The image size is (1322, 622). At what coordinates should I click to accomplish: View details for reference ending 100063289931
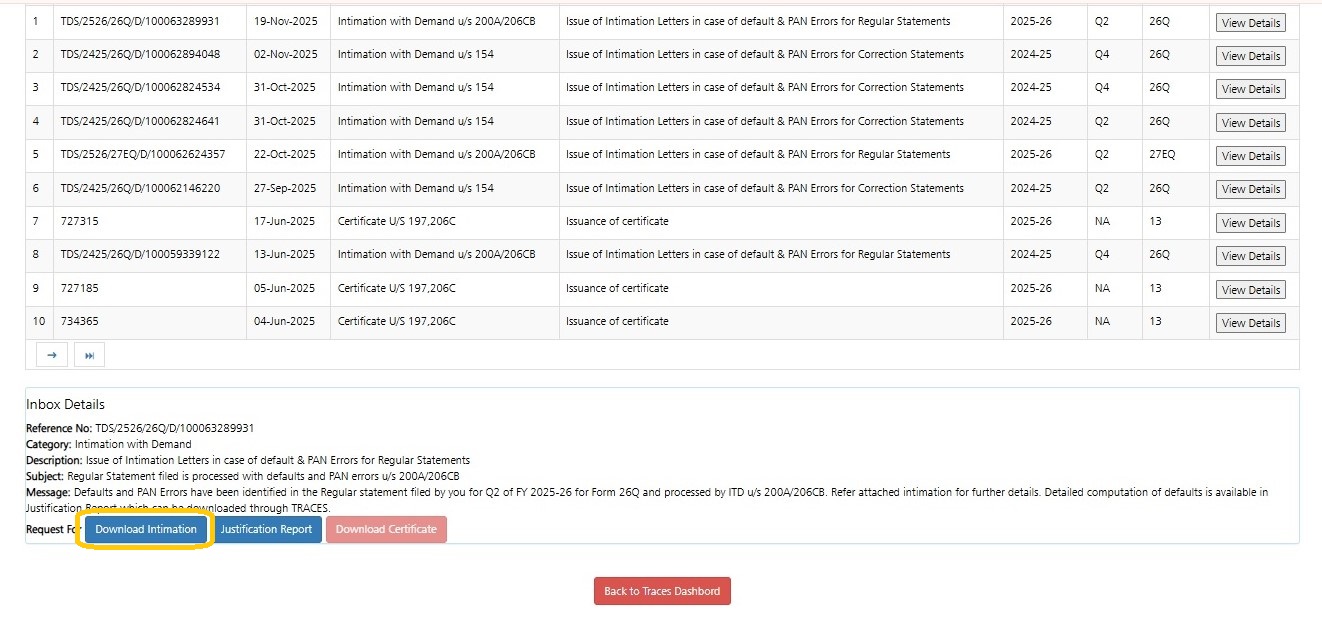click(x=1250, y=23)
